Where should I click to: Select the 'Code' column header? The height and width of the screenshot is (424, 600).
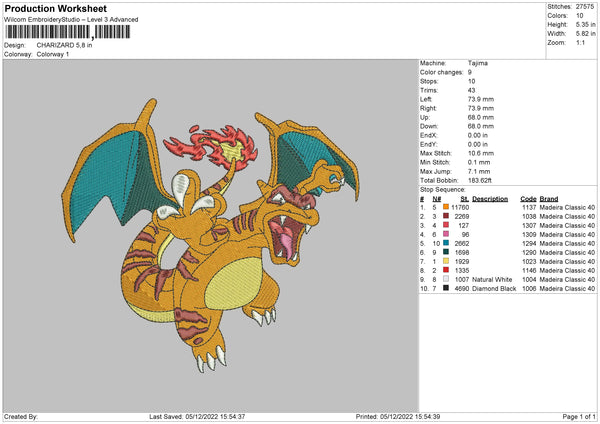click(528, 199)
